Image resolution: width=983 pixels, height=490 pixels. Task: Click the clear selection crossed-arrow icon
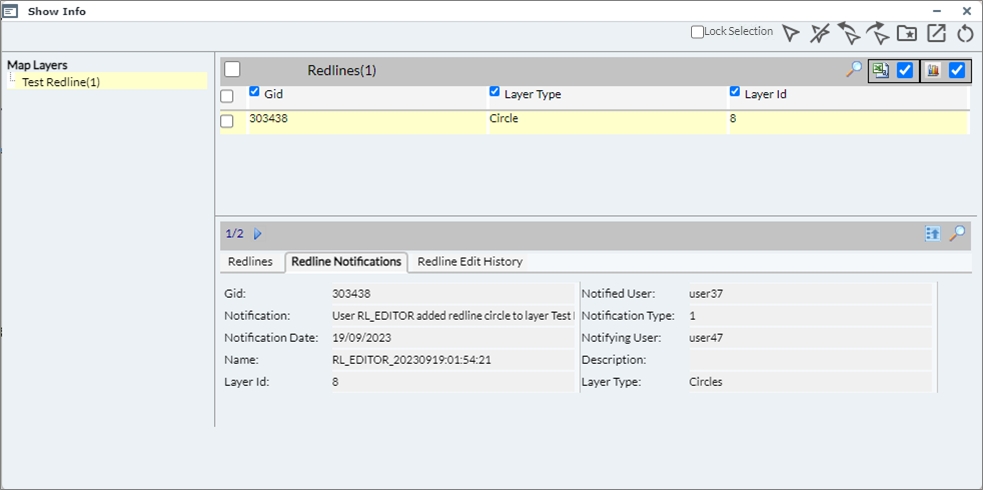pos(820,34)
